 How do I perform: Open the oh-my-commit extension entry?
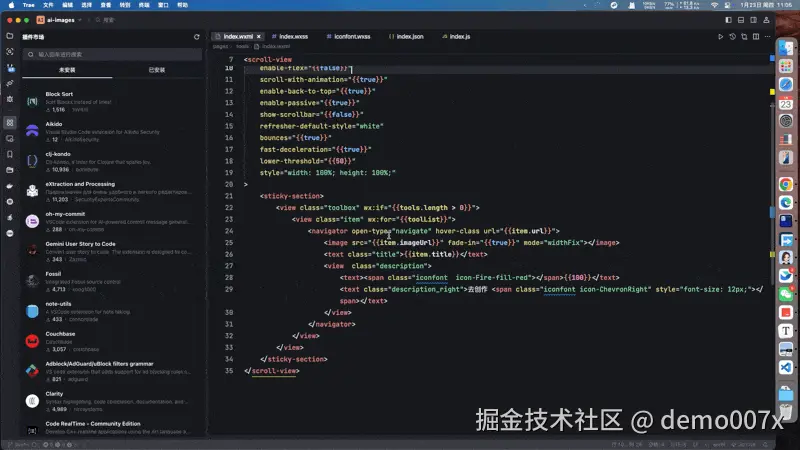(112, 221)
